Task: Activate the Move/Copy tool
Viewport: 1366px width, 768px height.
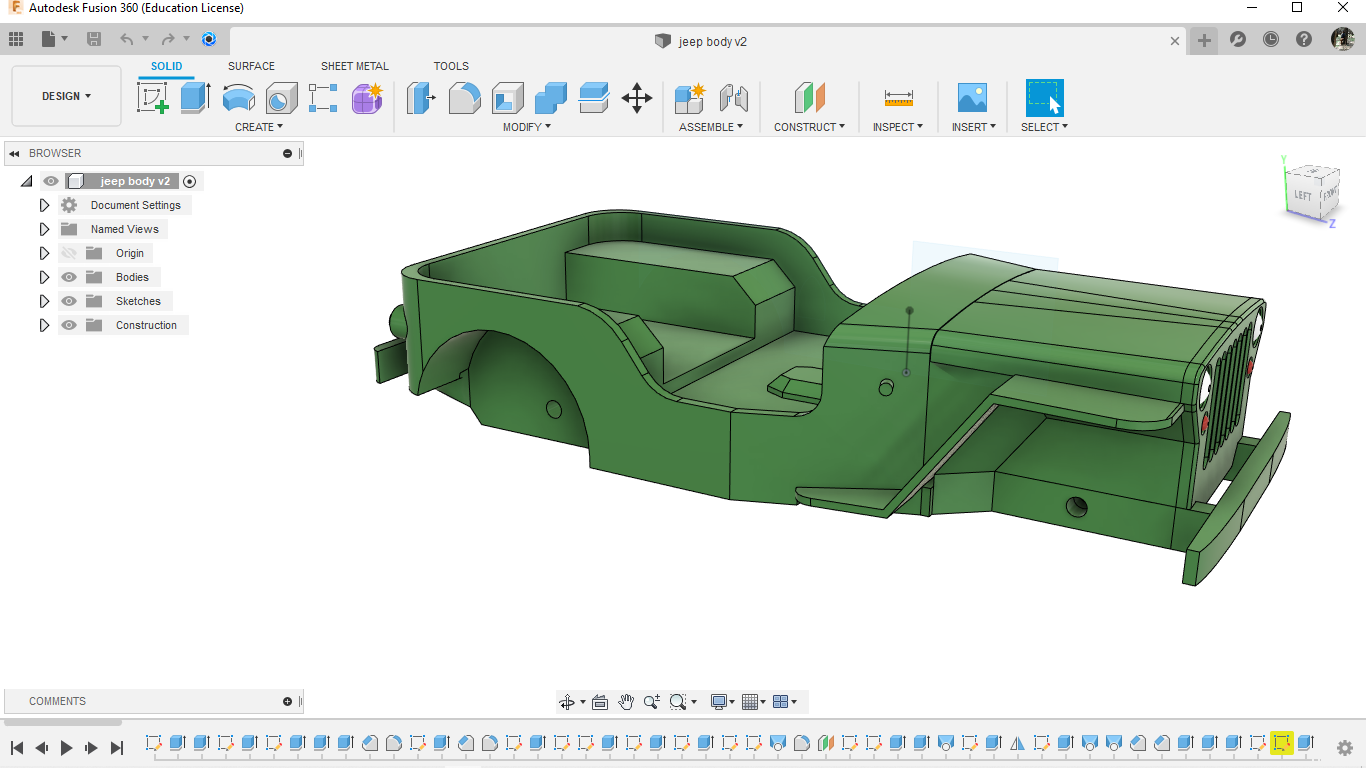Action: click(637, 98)
